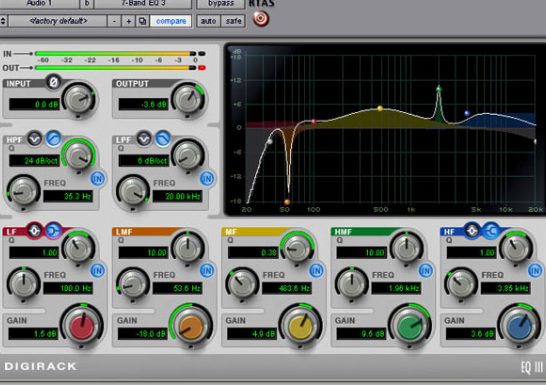
Task: Select LF peak filter type icon
Action: pos(34,230)
